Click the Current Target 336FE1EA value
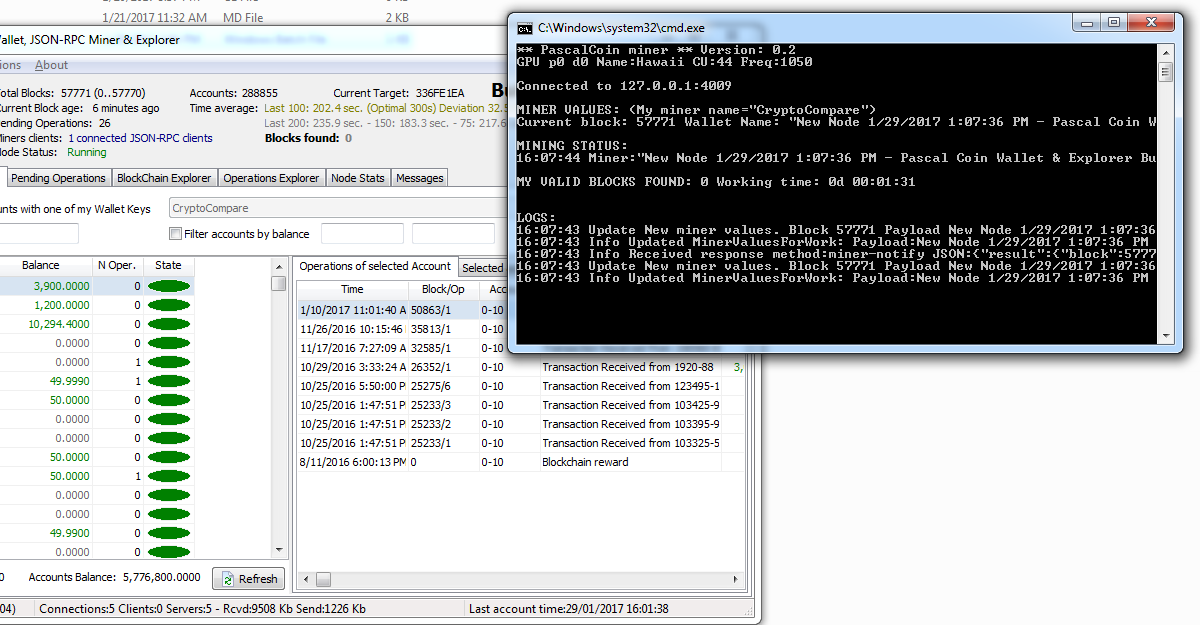Screen dimensions: 1200x625 coord(440,93)
